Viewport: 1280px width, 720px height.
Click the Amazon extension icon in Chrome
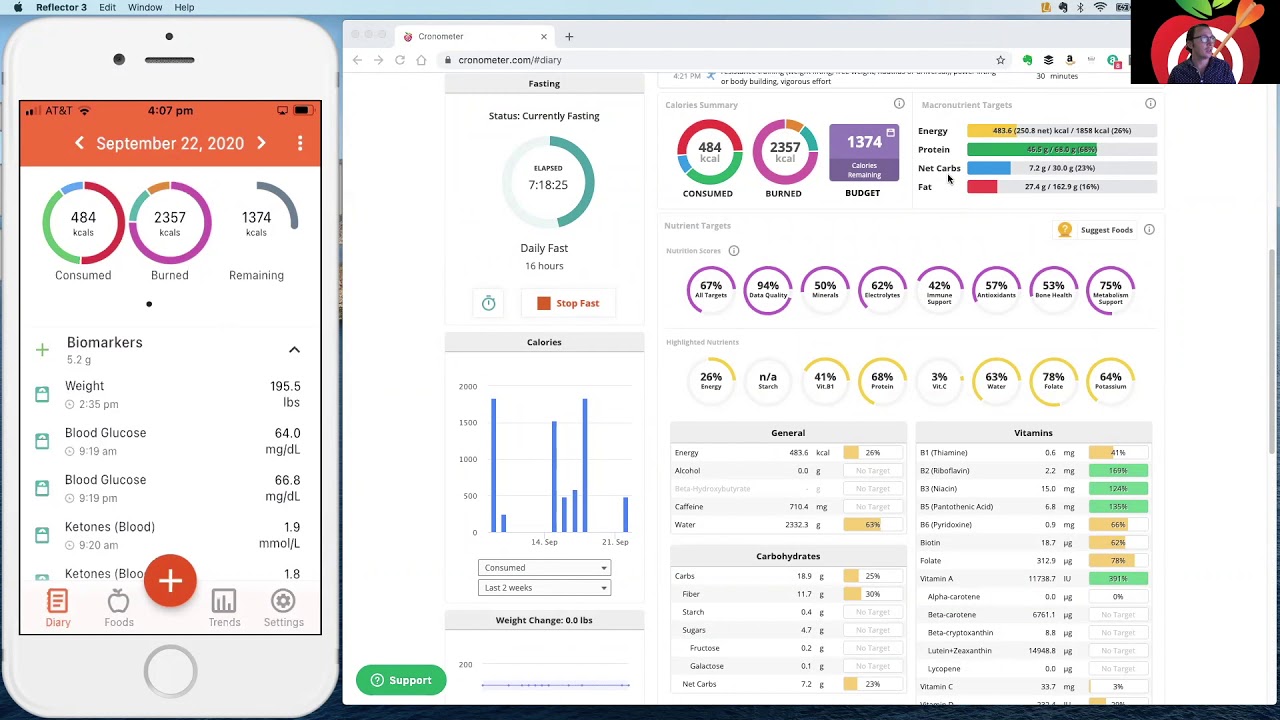[1070, 60]
